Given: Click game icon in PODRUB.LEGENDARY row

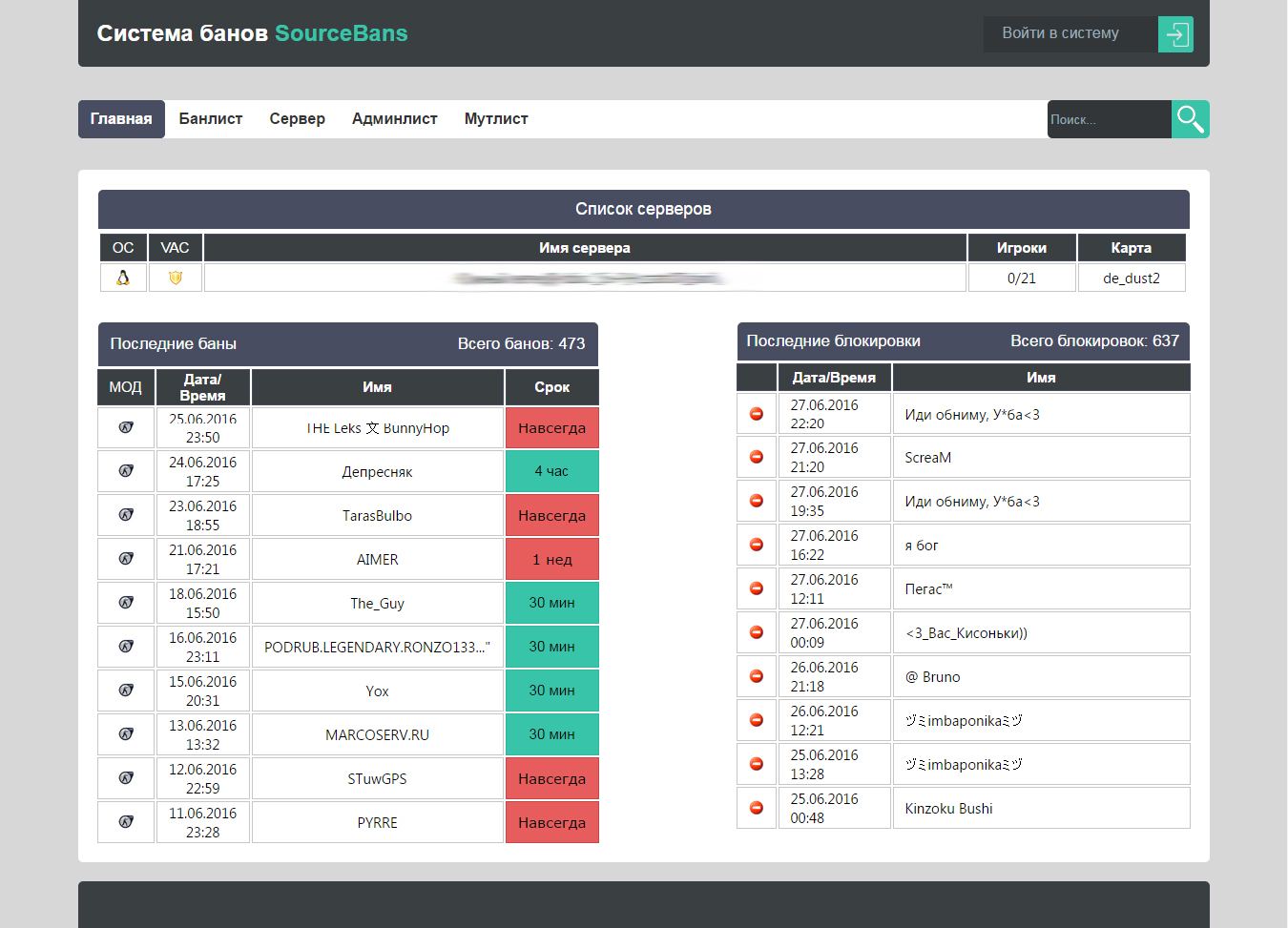Looking at the screenshot, I should [126, 647].
